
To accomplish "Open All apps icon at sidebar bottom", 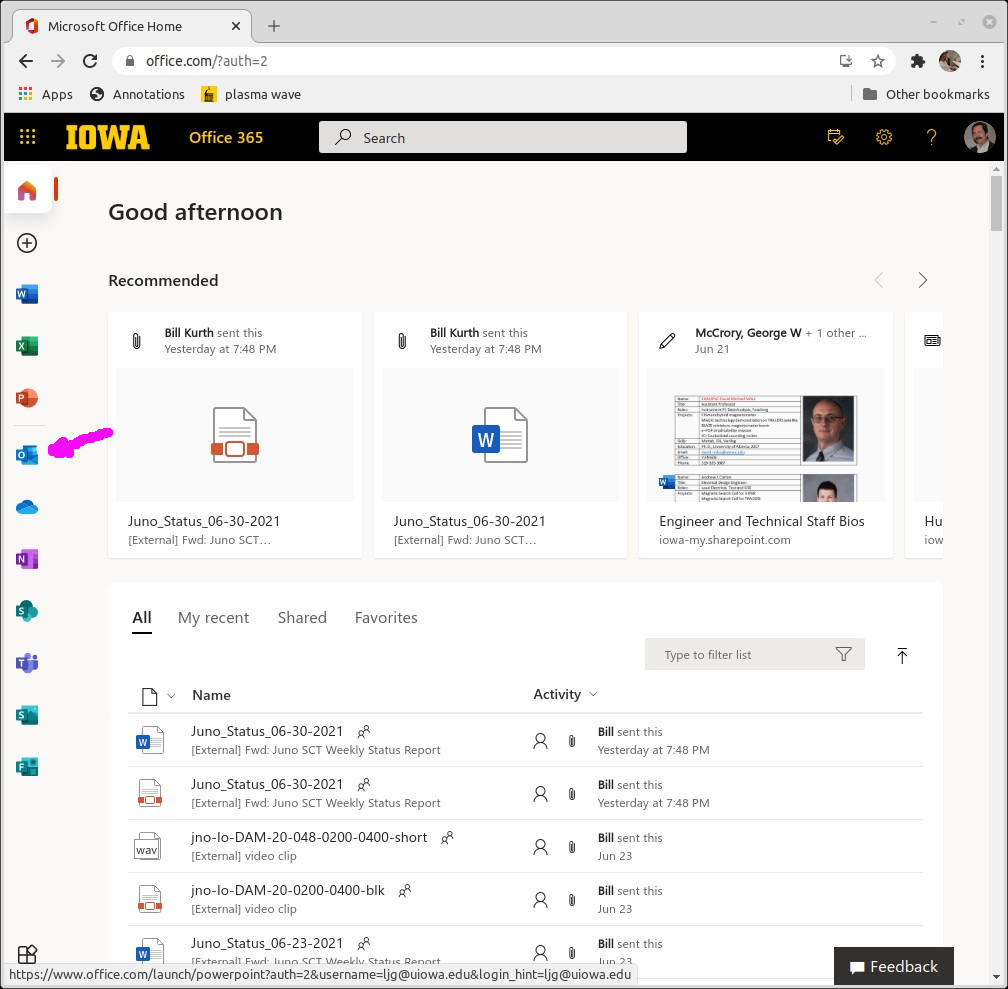I will click(27, 954).
